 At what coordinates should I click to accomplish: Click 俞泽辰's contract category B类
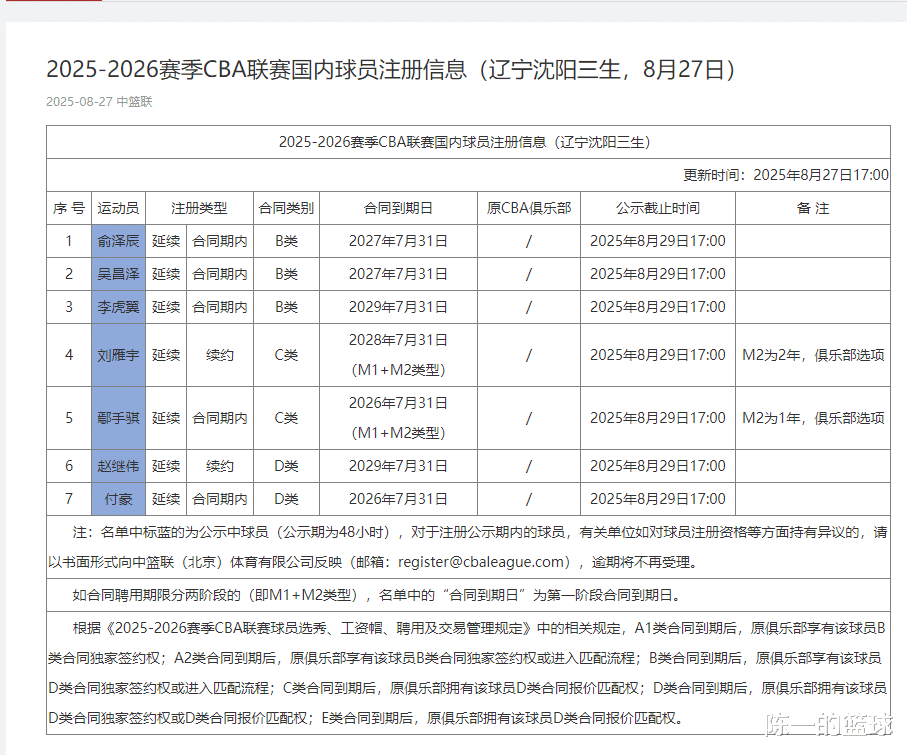pyautogui.click(x=286, y=241)
